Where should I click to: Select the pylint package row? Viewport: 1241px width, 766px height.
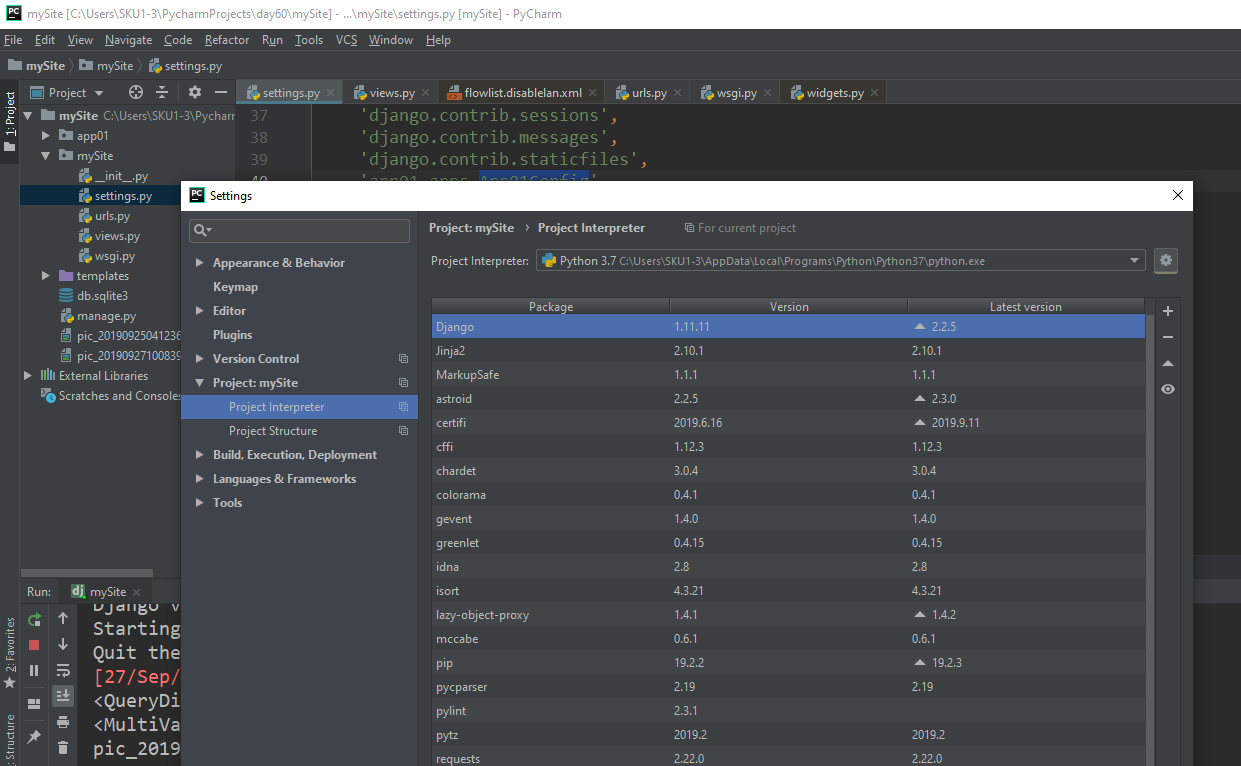point(788,711)
